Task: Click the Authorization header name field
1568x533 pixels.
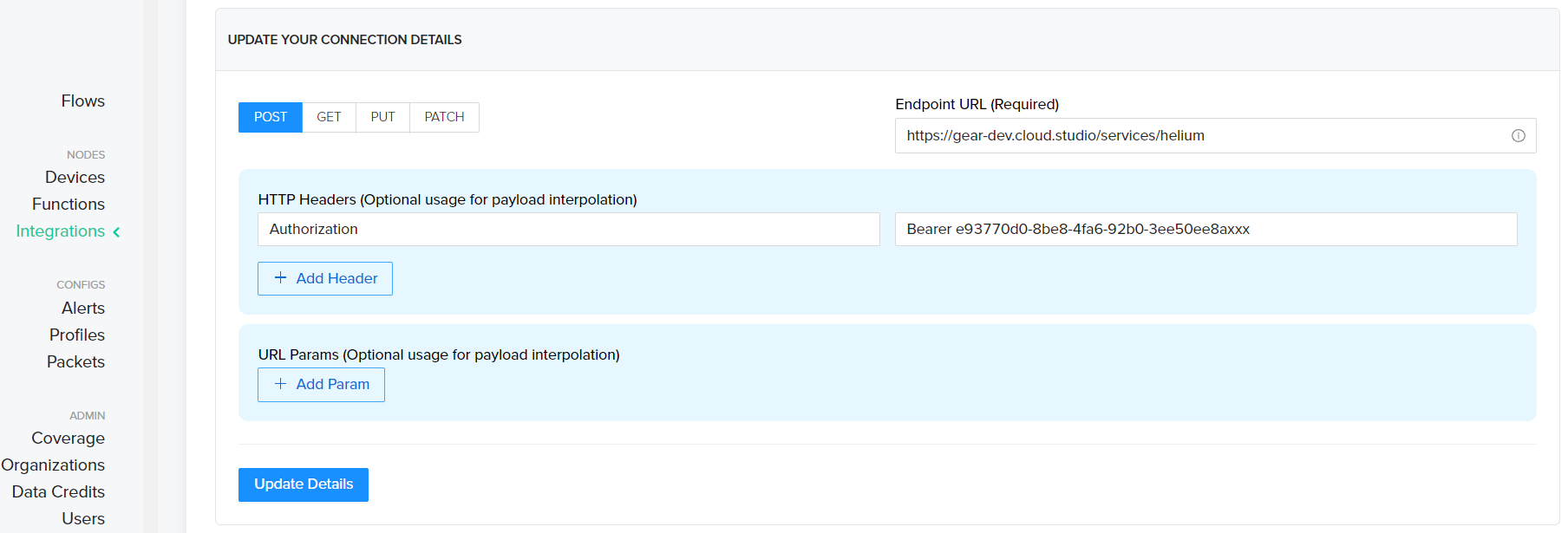Action: [x=568, y=230]
